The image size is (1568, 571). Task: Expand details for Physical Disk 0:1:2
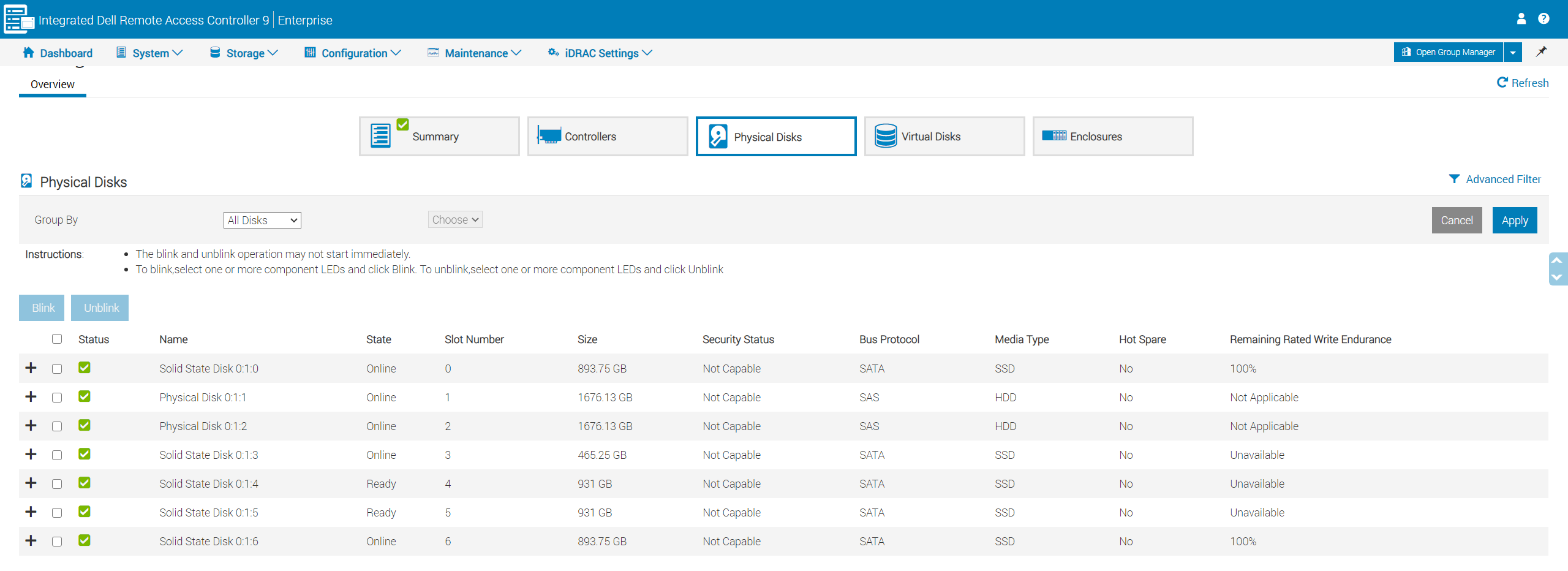31,425
